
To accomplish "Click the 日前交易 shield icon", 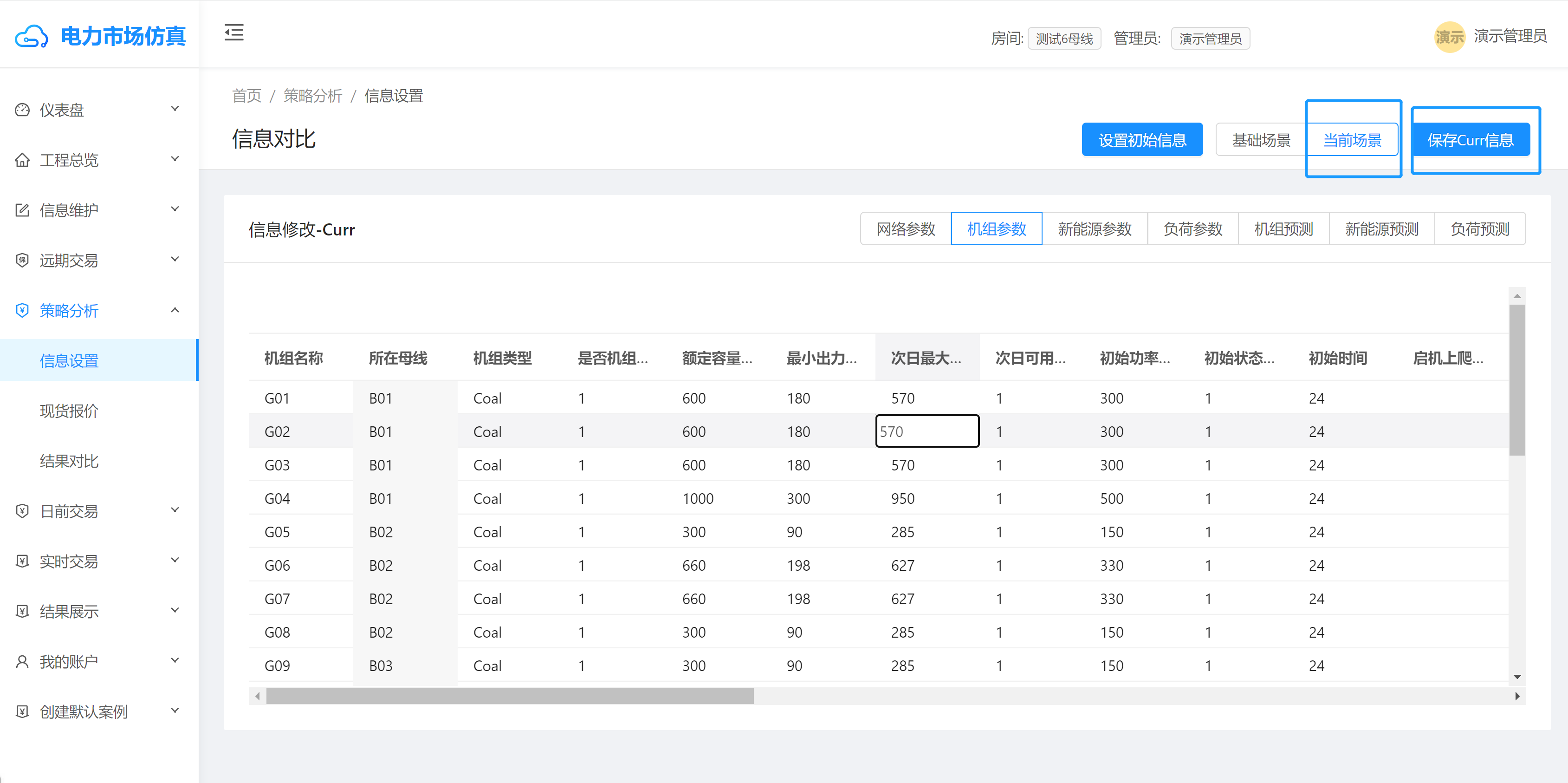I will click(x=22, y=511).
